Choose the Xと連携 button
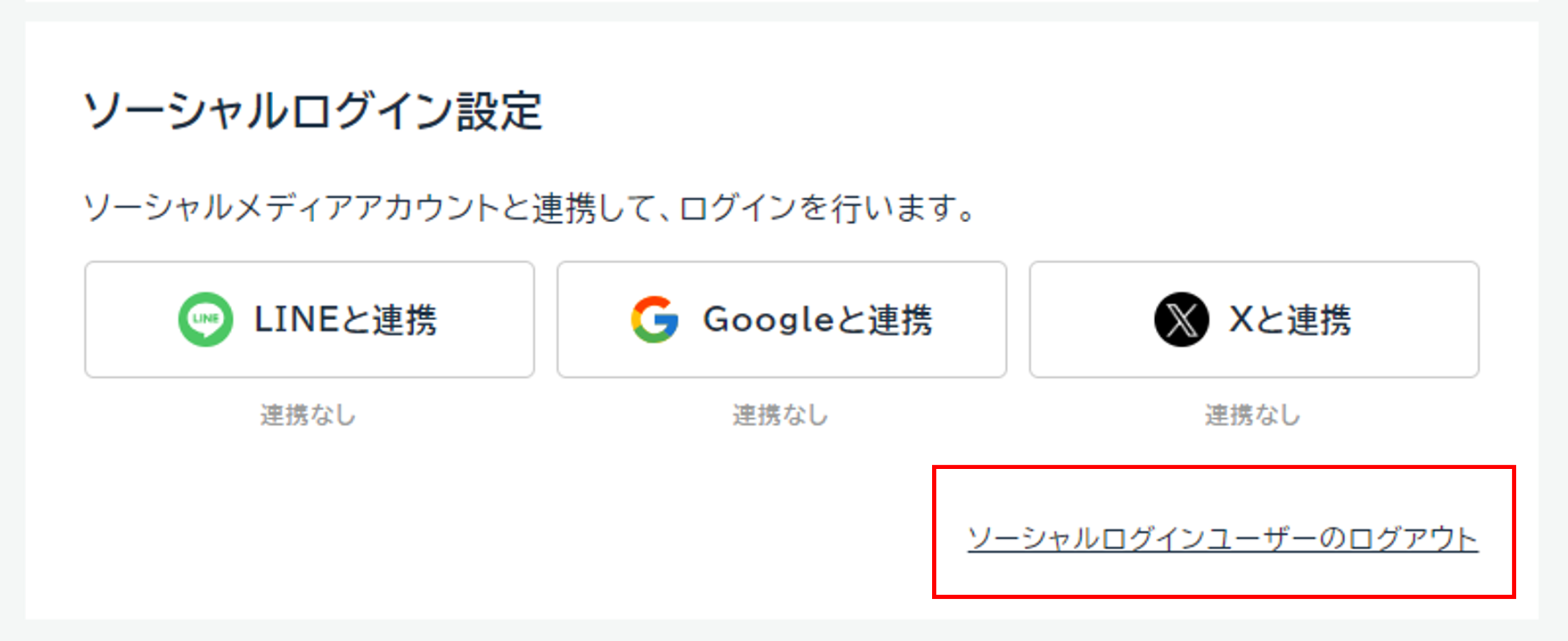Viewport: 1568px width, 641px height. tap(1254, 319)
